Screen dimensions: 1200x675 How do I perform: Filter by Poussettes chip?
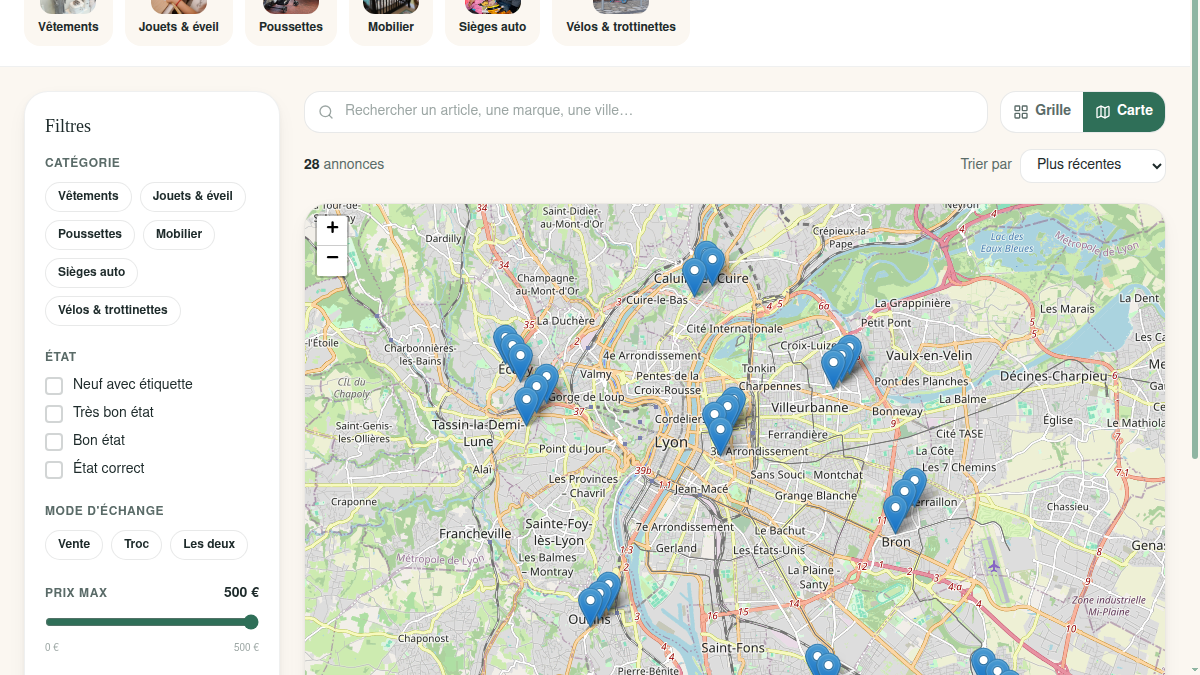pyautogui.click(x=90, y=234)
